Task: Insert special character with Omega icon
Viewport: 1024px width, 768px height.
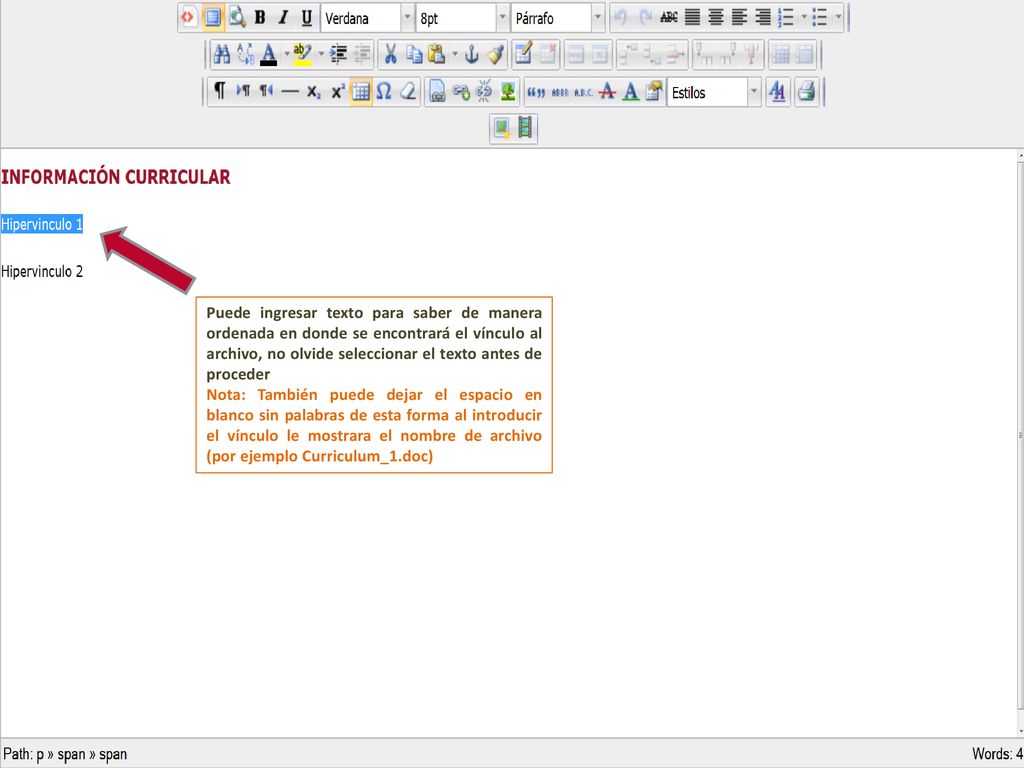Action: point(384,91)
